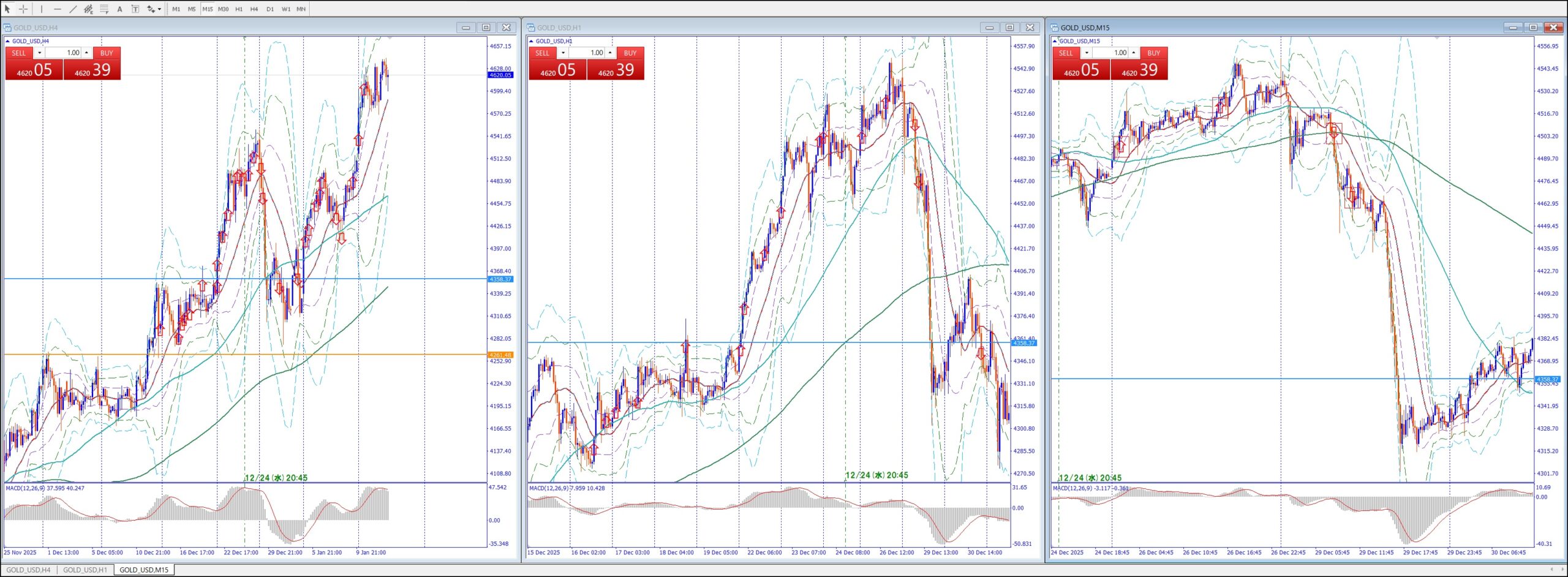Screen dimensions: 1568x577
Task: Decrease lot volume on GOLD_USD,H1 chart
Action: pyautogui.click(x=563, y=53)
